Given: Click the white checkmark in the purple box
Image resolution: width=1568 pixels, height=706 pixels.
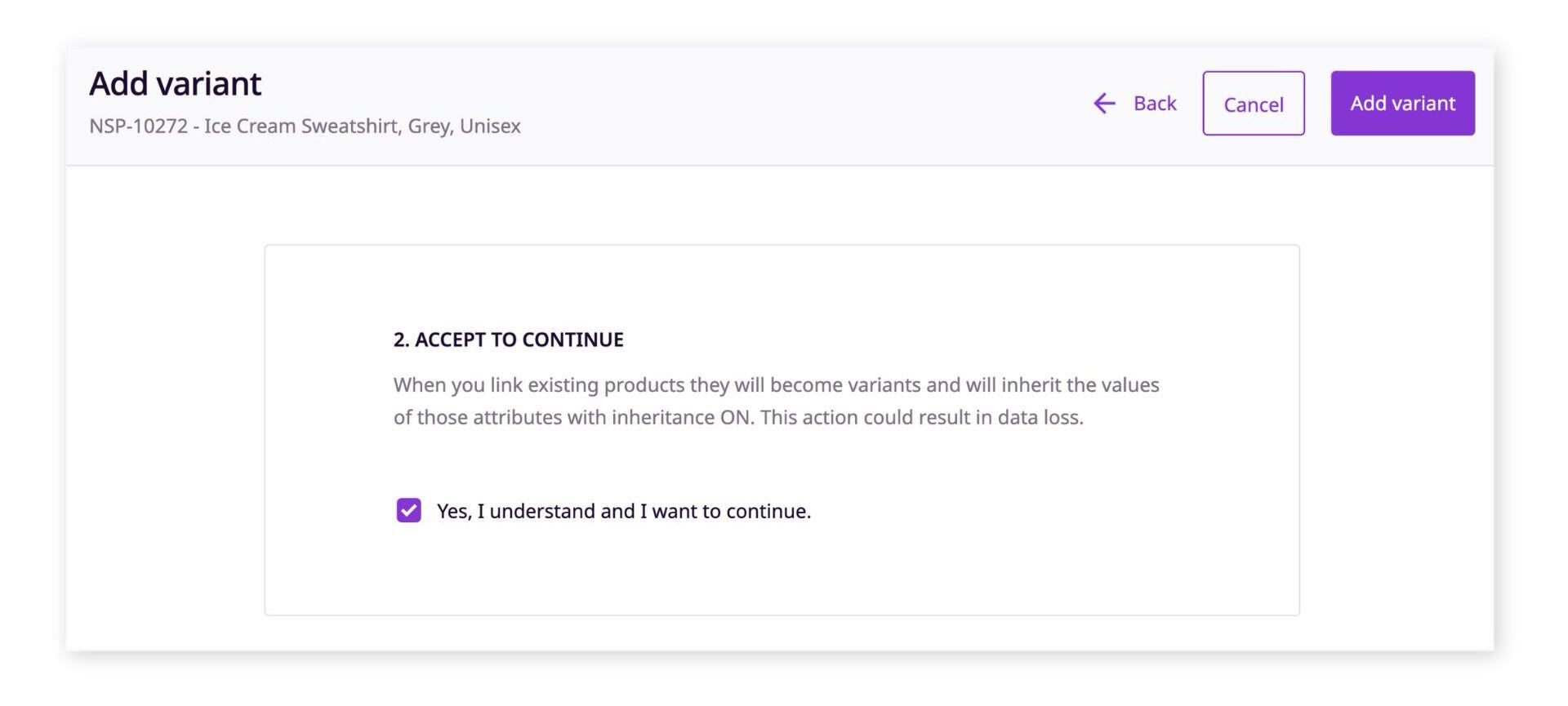Looking at the screenshot, I should pyautogui.click(x=408, y=511).
